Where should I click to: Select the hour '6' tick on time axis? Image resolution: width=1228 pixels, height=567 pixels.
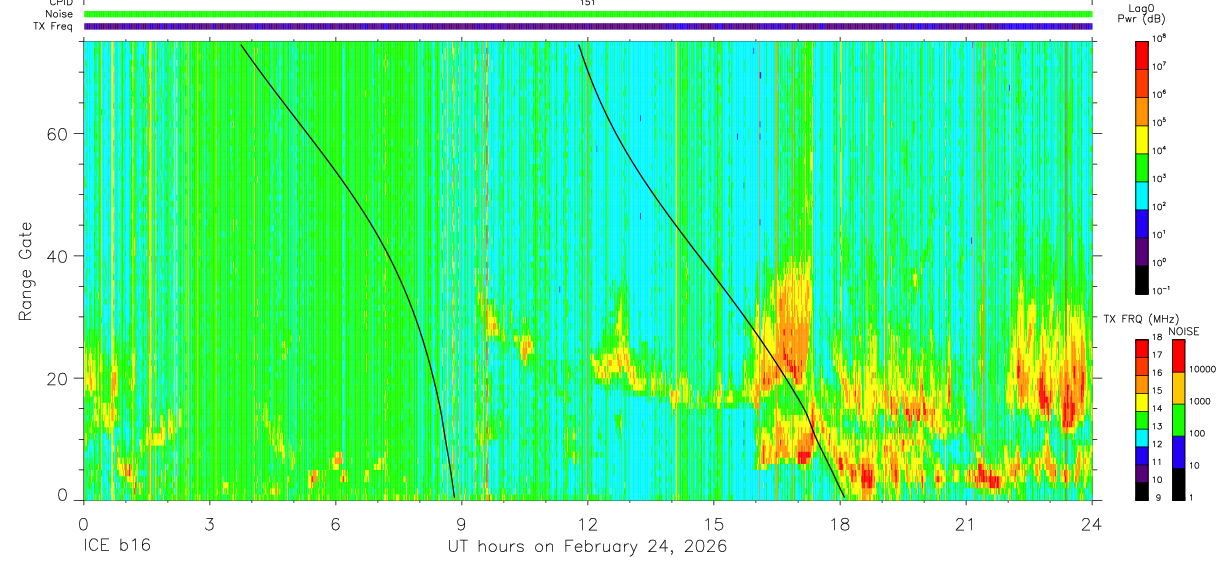(x=336, y=524)
